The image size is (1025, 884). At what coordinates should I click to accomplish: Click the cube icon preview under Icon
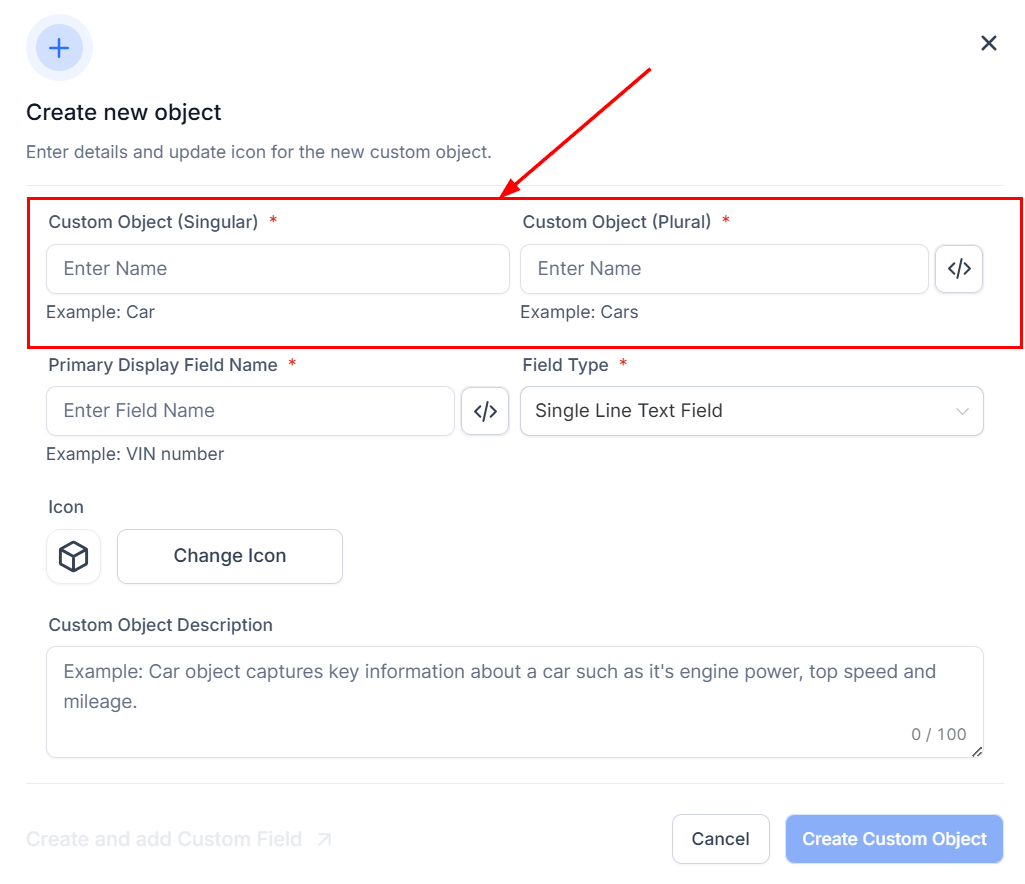(74, 557)
